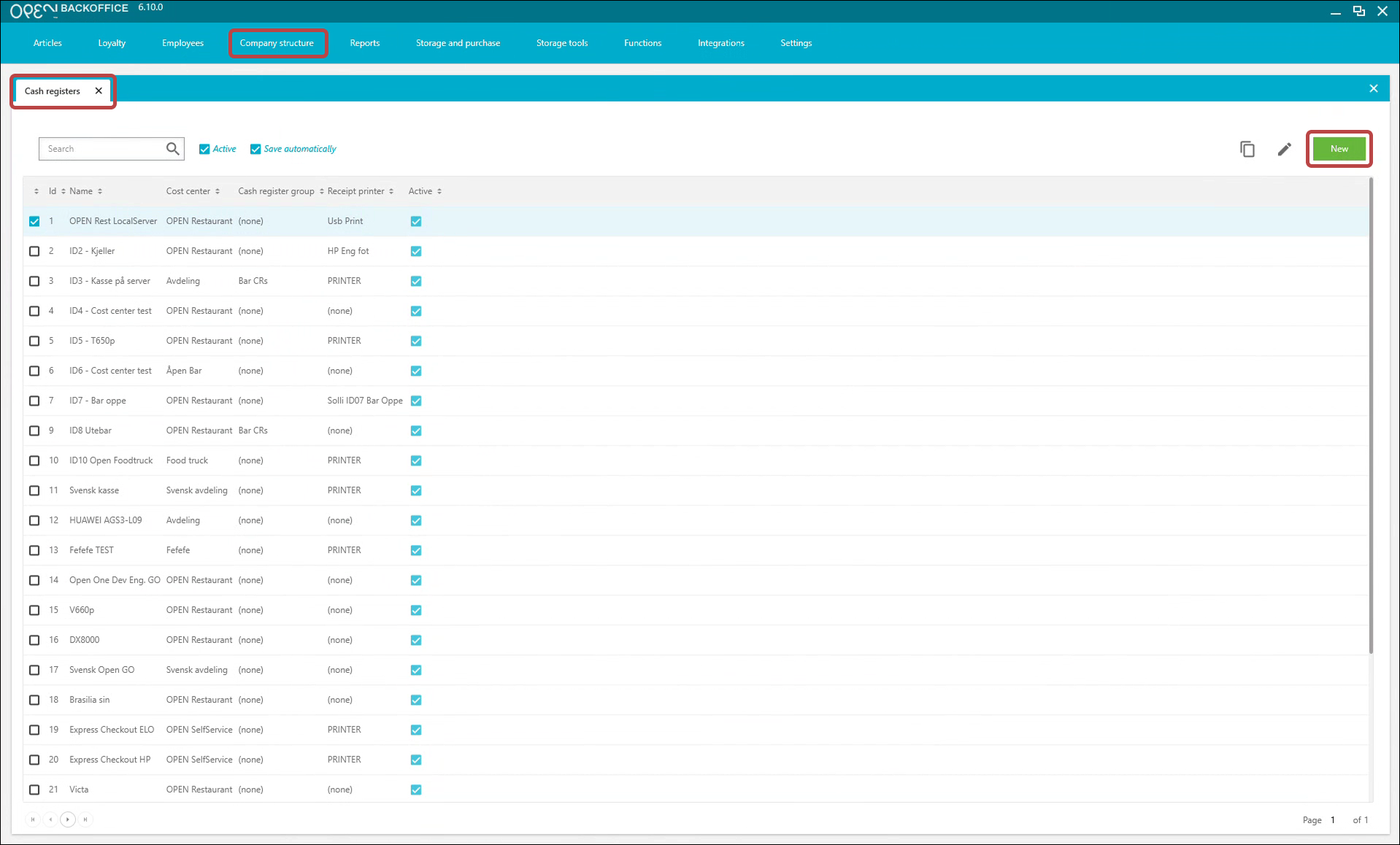Click the Fefefe cost center cell
This screenshot has height=845, width=1400.
click(178, 550)
